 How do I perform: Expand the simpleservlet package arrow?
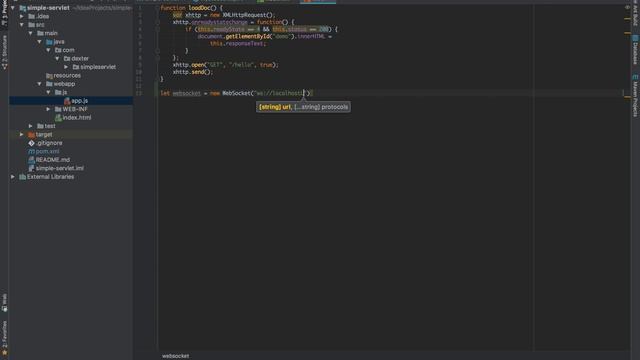point(66,67)
